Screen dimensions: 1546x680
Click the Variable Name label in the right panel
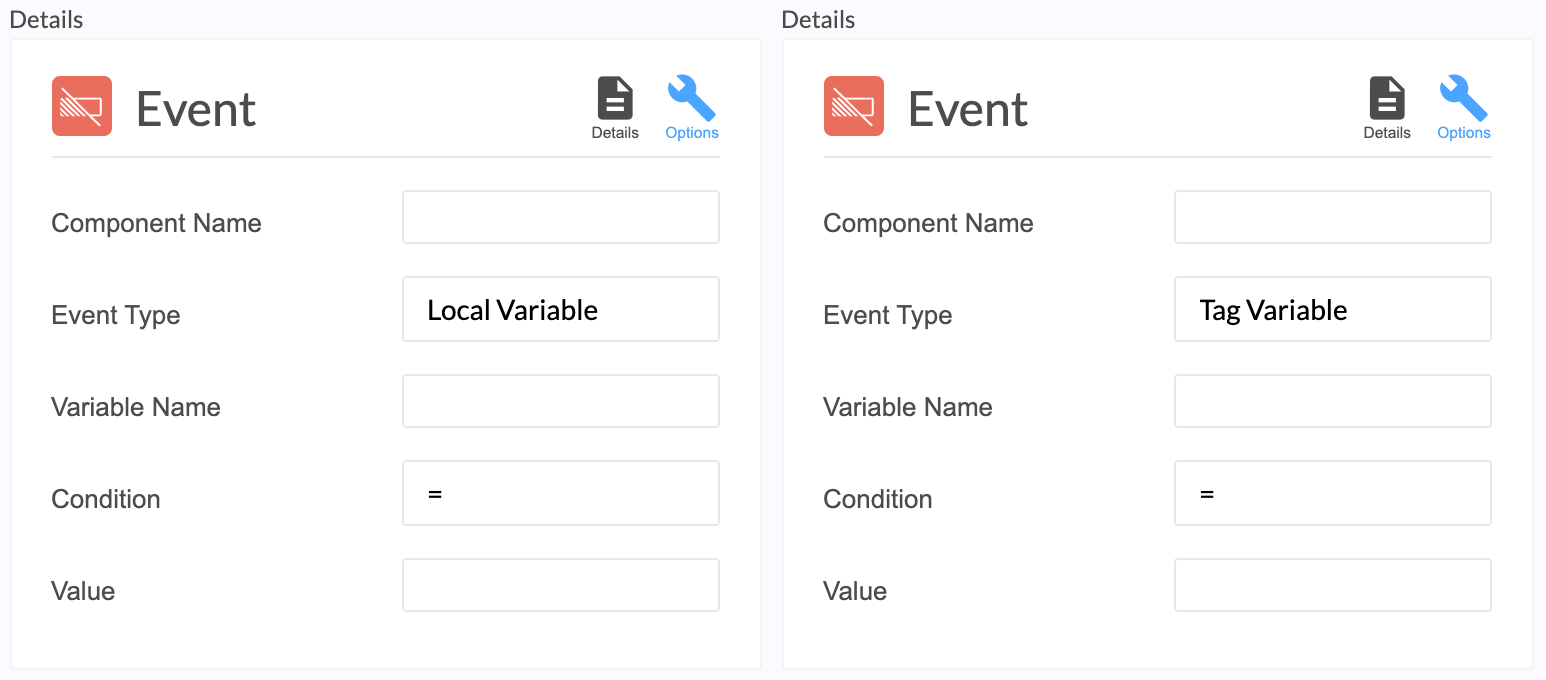click(x=908, y=407)
